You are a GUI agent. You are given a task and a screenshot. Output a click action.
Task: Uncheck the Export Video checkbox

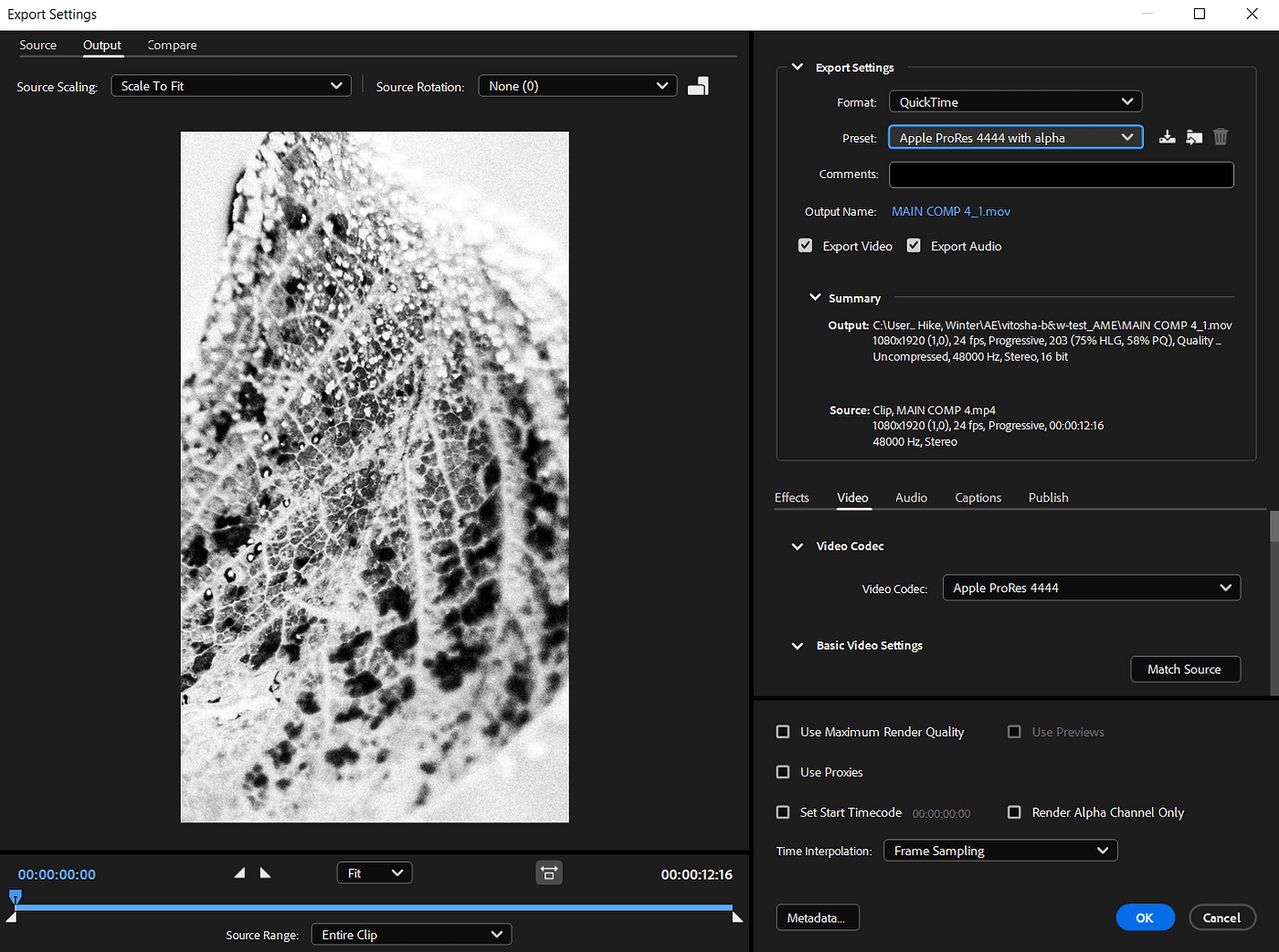[805, 246]
